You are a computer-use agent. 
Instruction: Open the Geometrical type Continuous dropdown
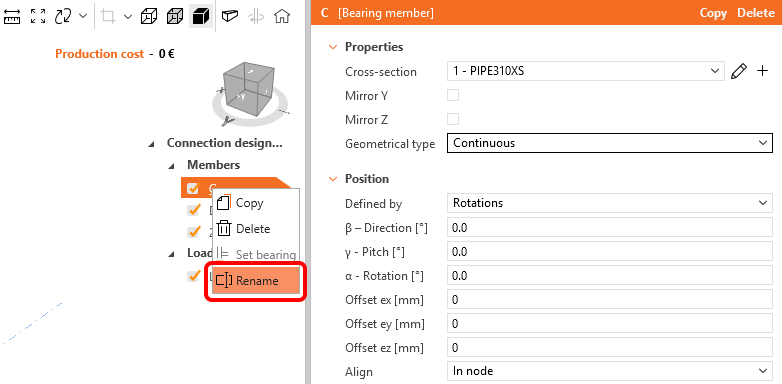pyautogui.click(x=609, y=143)
